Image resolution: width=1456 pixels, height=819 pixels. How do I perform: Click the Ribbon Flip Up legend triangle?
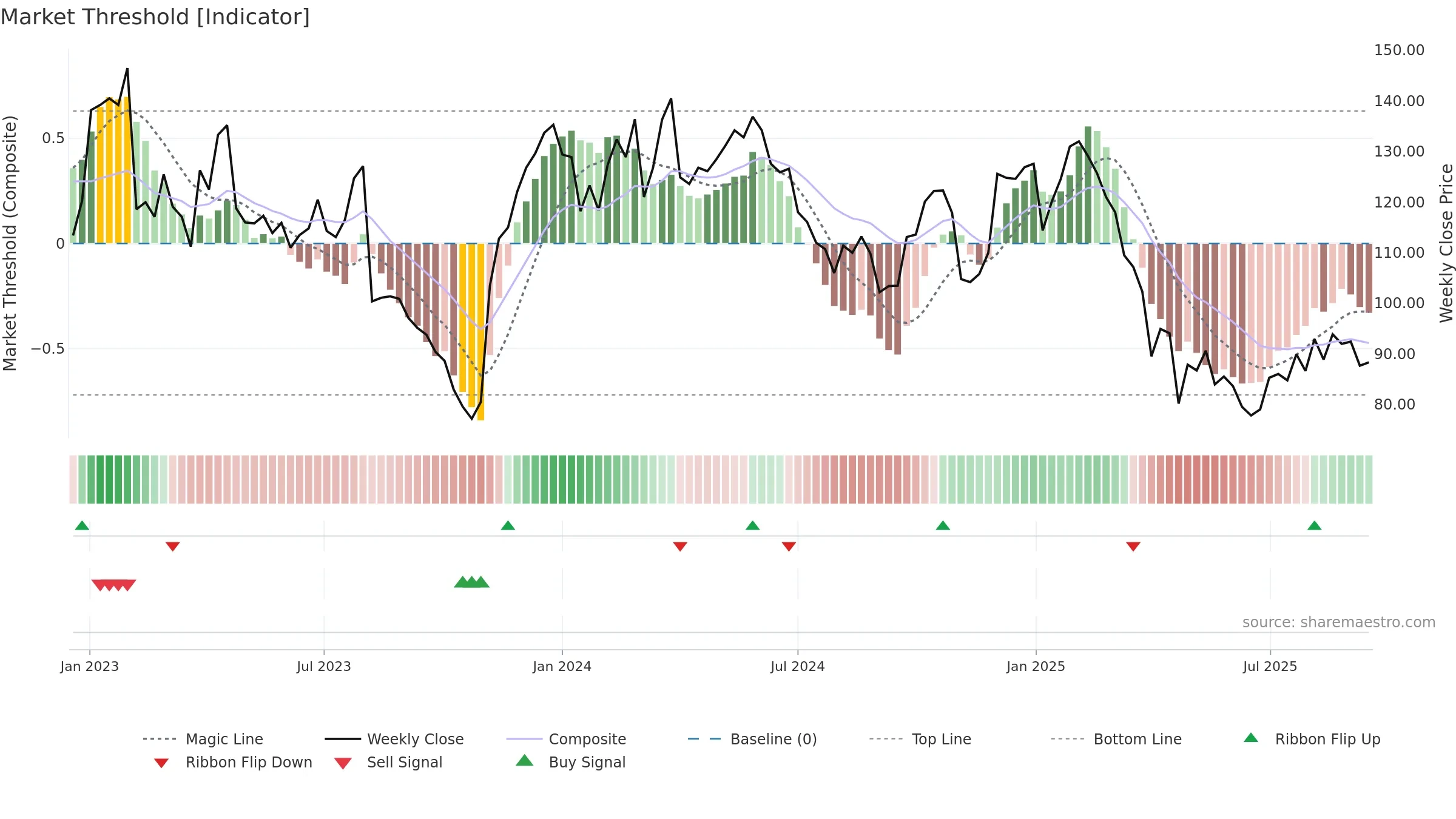coord(1251,738)
